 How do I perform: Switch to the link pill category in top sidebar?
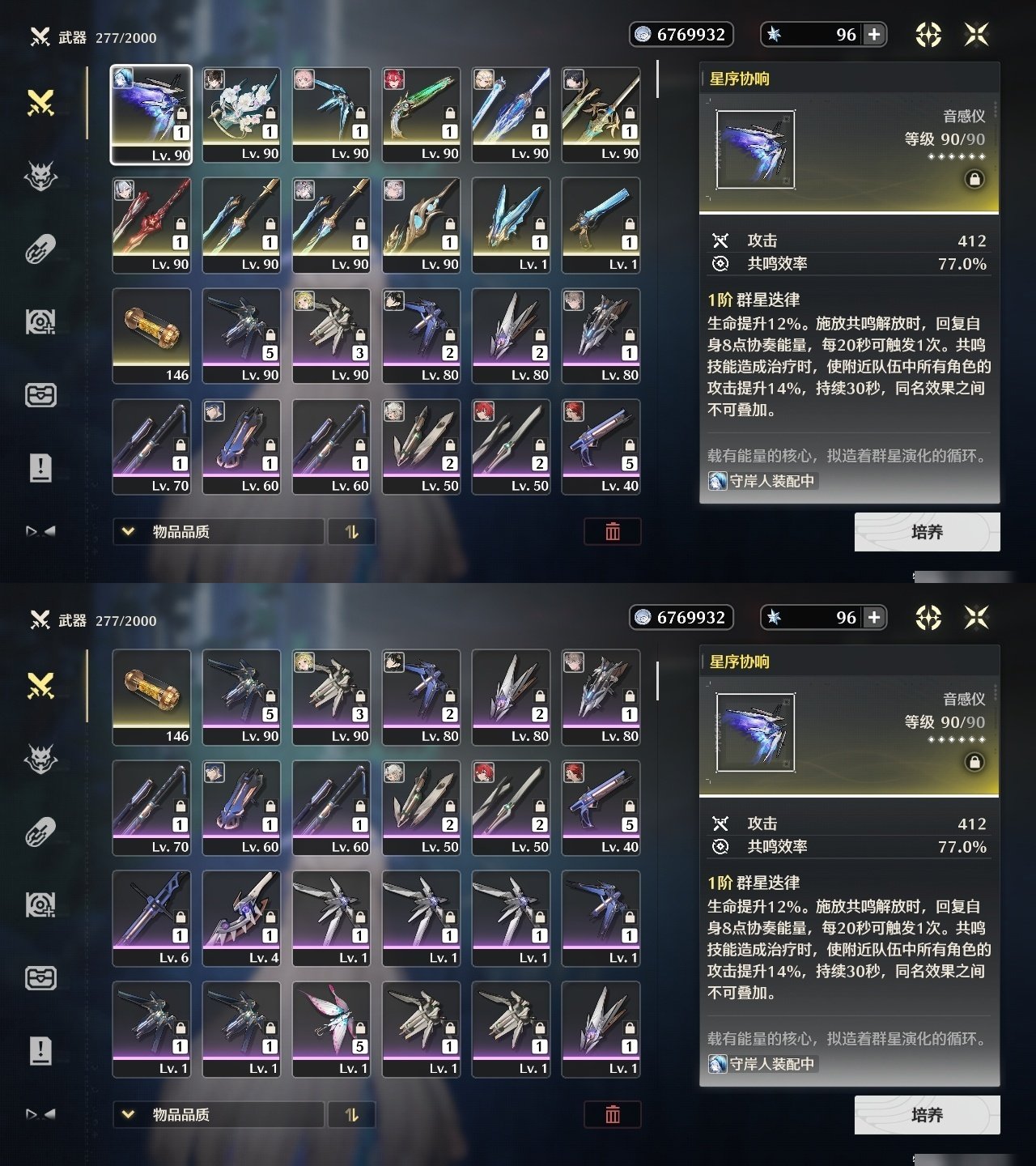[x=40, y=249]
